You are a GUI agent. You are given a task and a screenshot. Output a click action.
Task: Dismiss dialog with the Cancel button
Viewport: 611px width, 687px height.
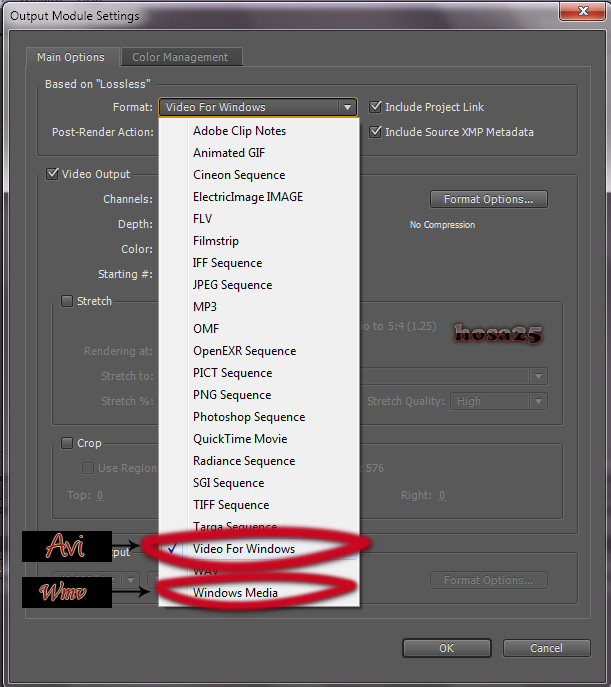click(547, 648)
